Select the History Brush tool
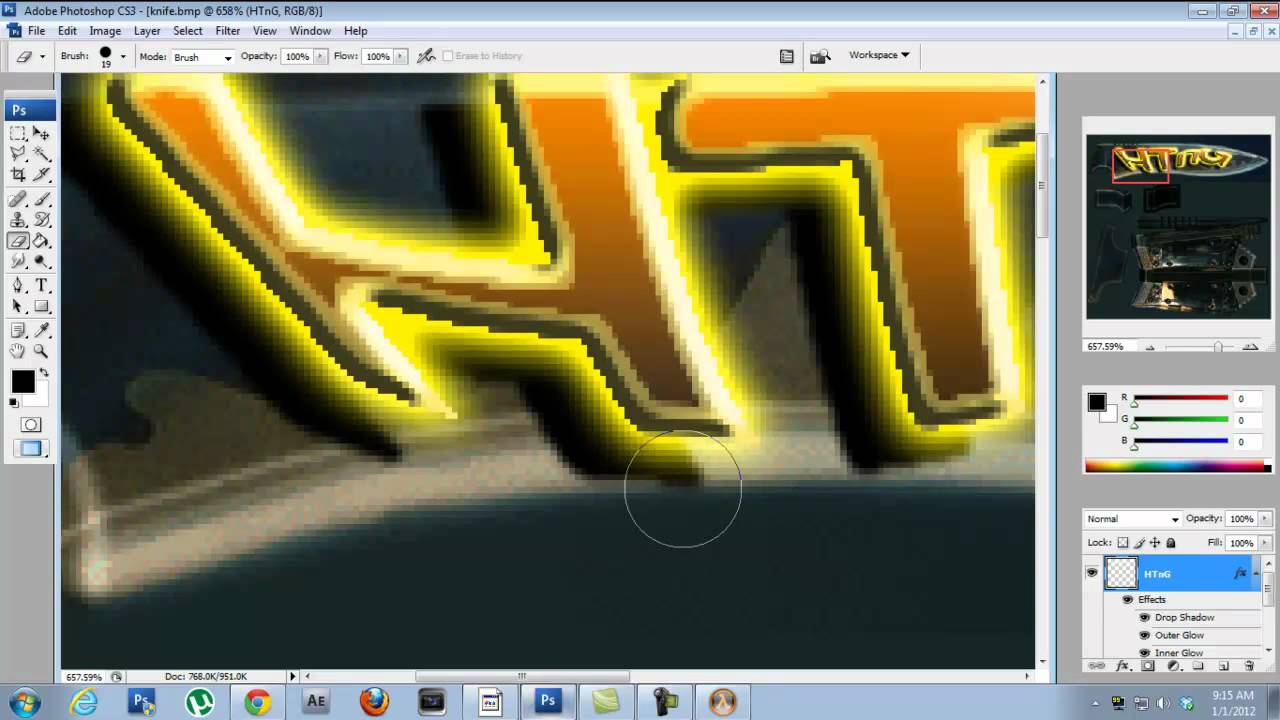The width and height of the screenshot is (1280, 720). [41, 220]
